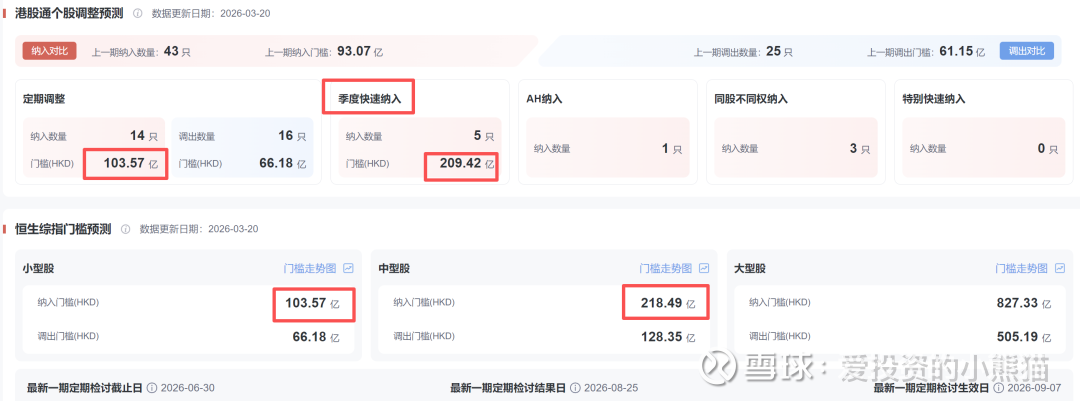
Task: Select the 季度快速纳入 card heading
Action: [x=368, y=99]
